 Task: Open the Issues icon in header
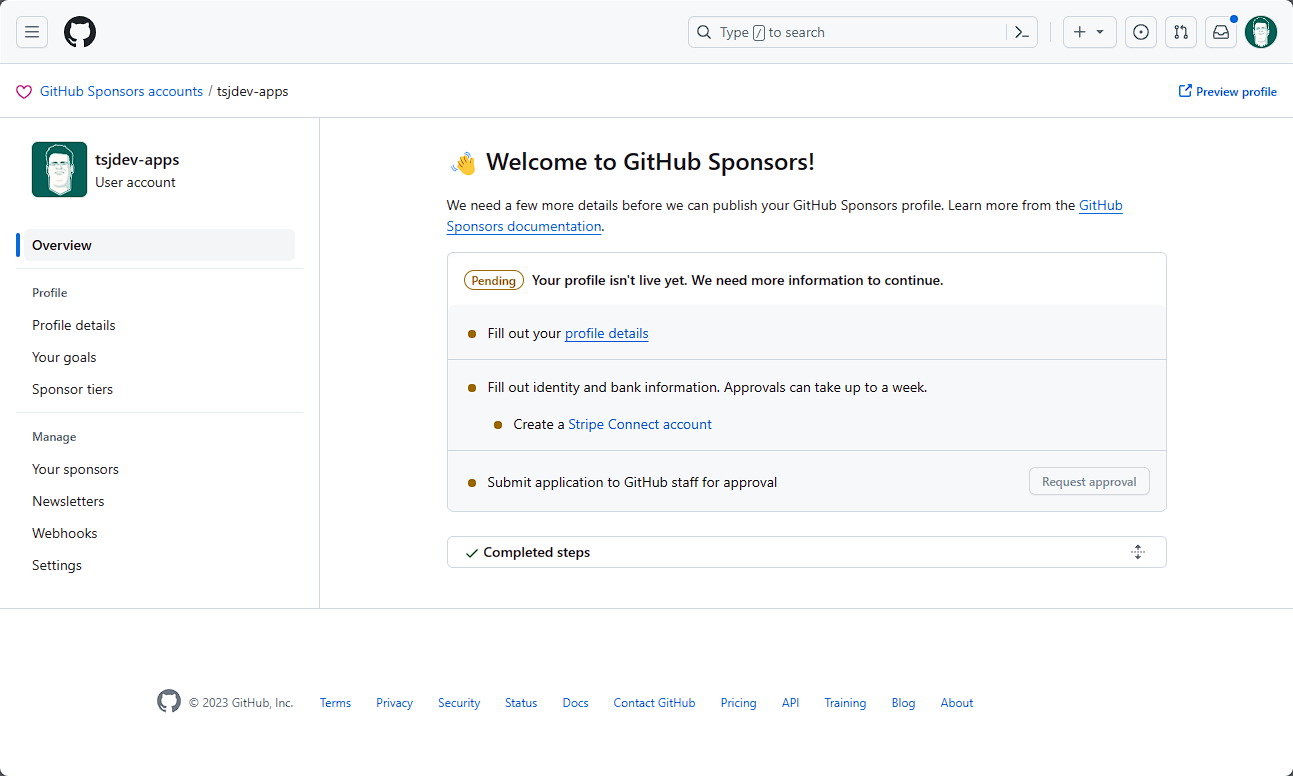pos(1141,32)
